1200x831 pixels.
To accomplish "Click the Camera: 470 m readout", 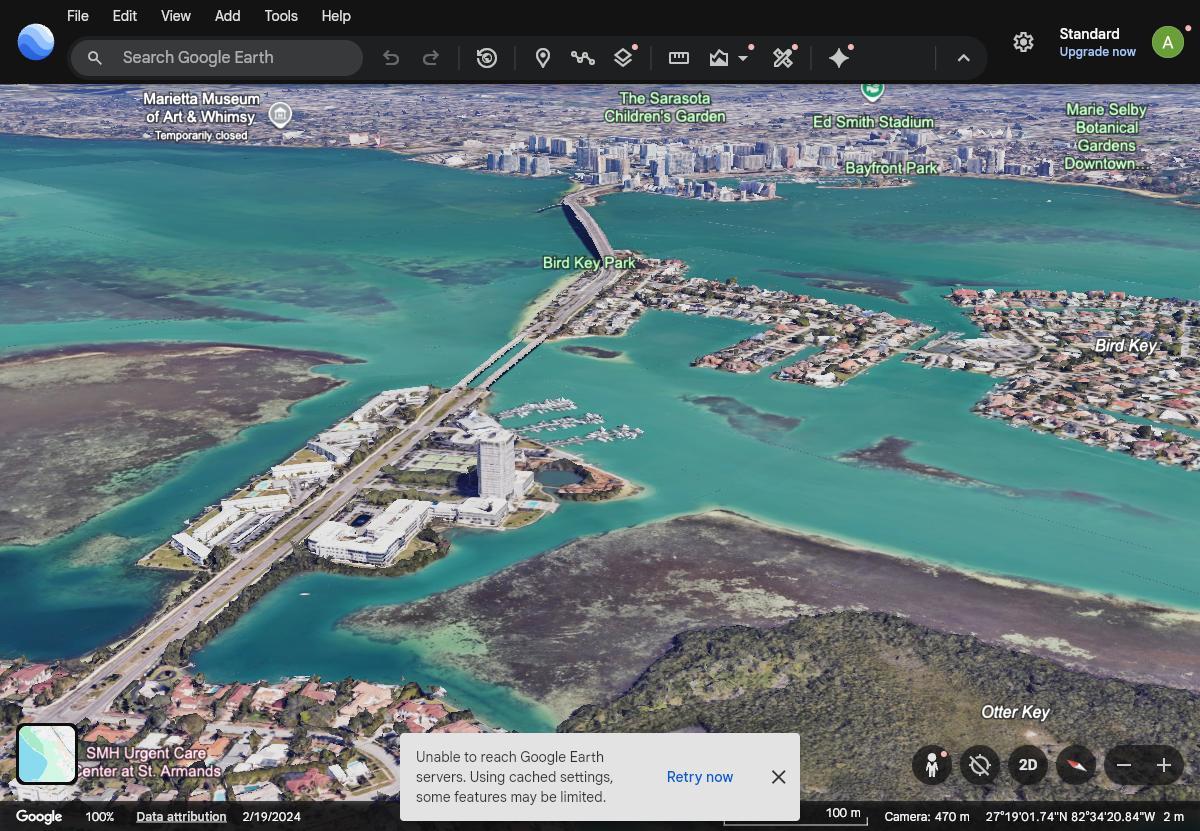I will pos(927,817).
